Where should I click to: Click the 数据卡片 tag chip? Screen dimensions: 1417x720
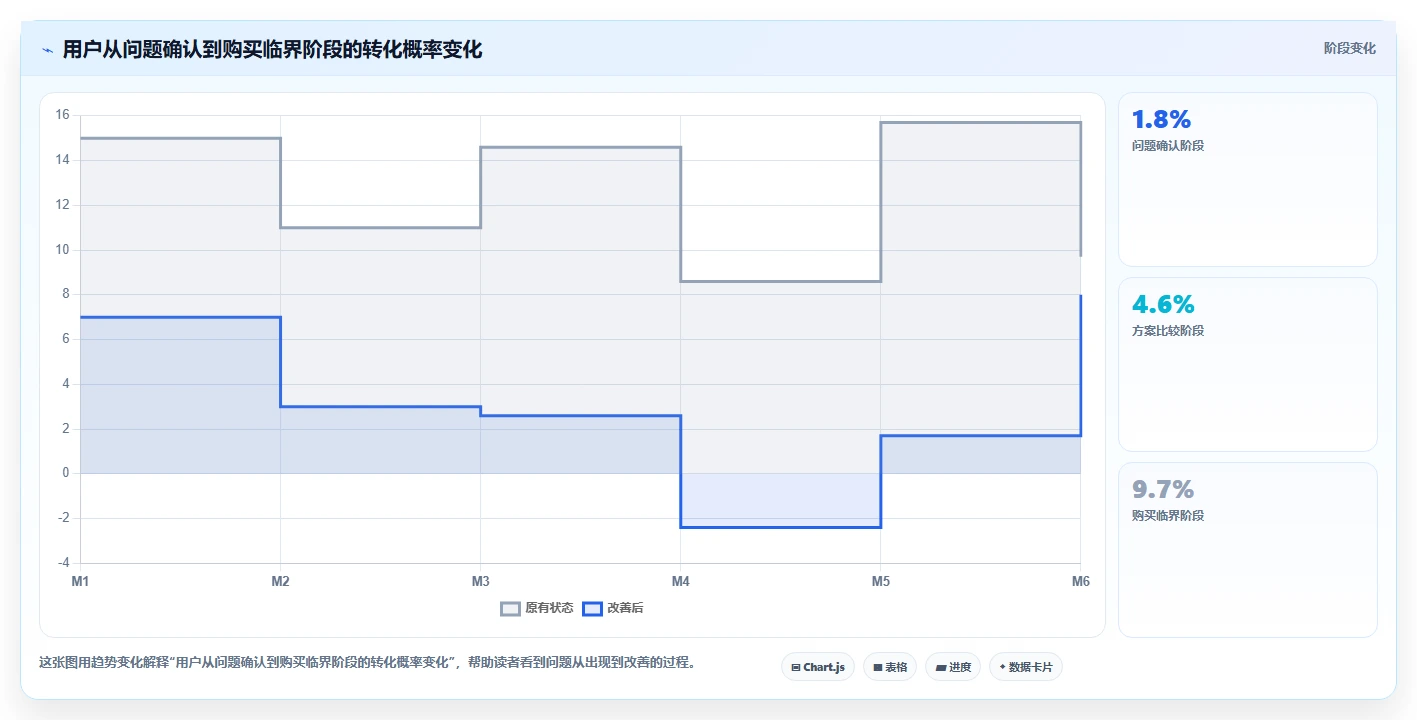click(1025, 667)
